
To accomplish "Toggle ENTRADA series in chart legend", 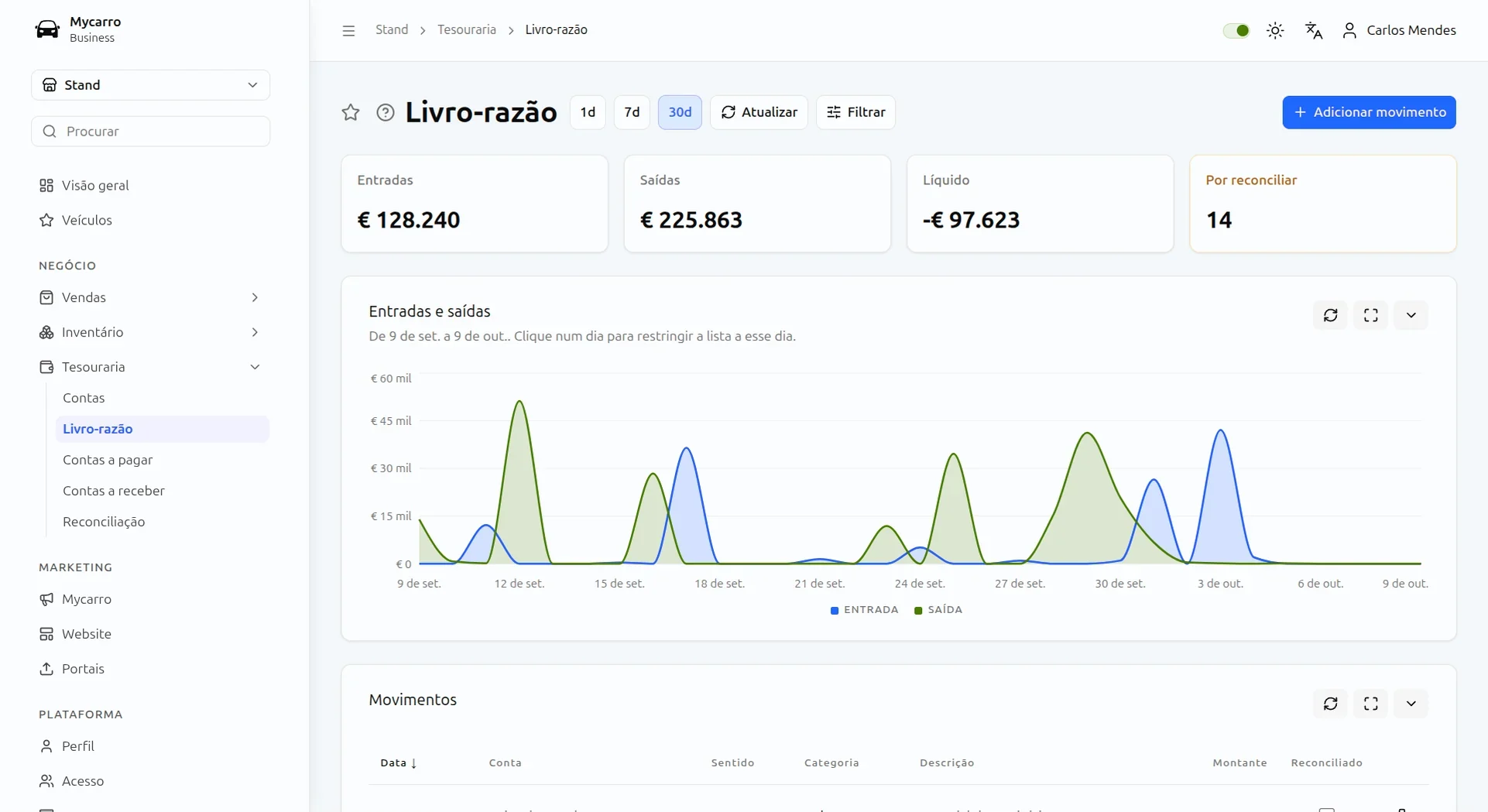I will (864, 610).
